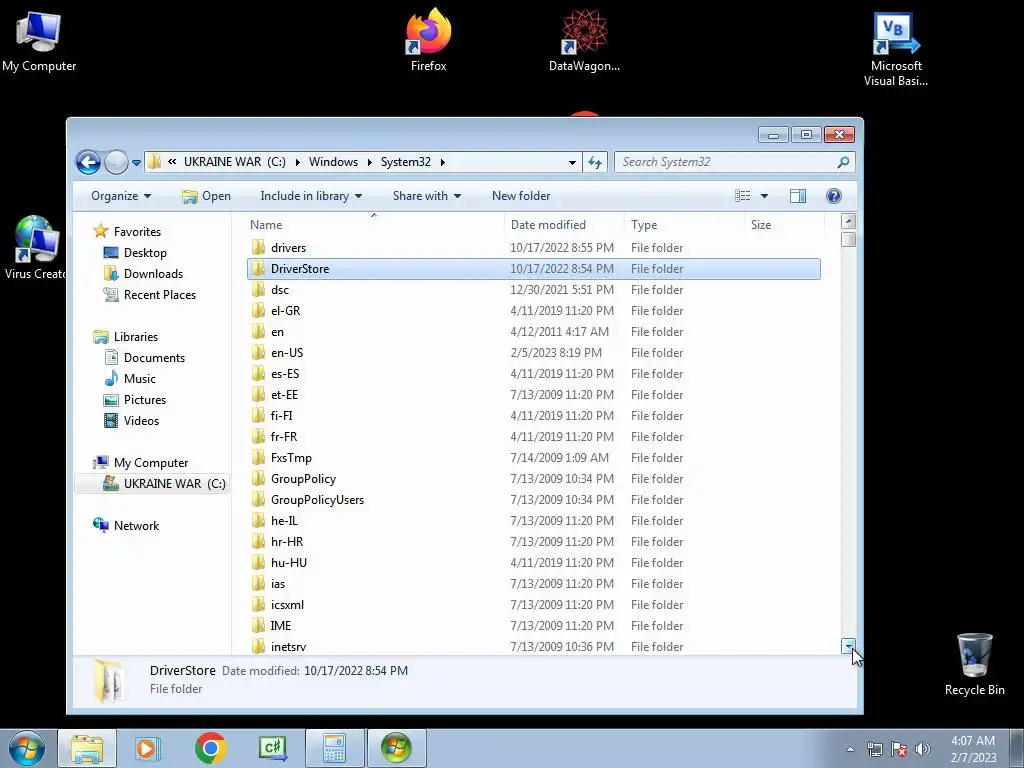Open more view options arrow
Image resolution: width=1024 pixels, height=768 pixels.
point(764,196)
